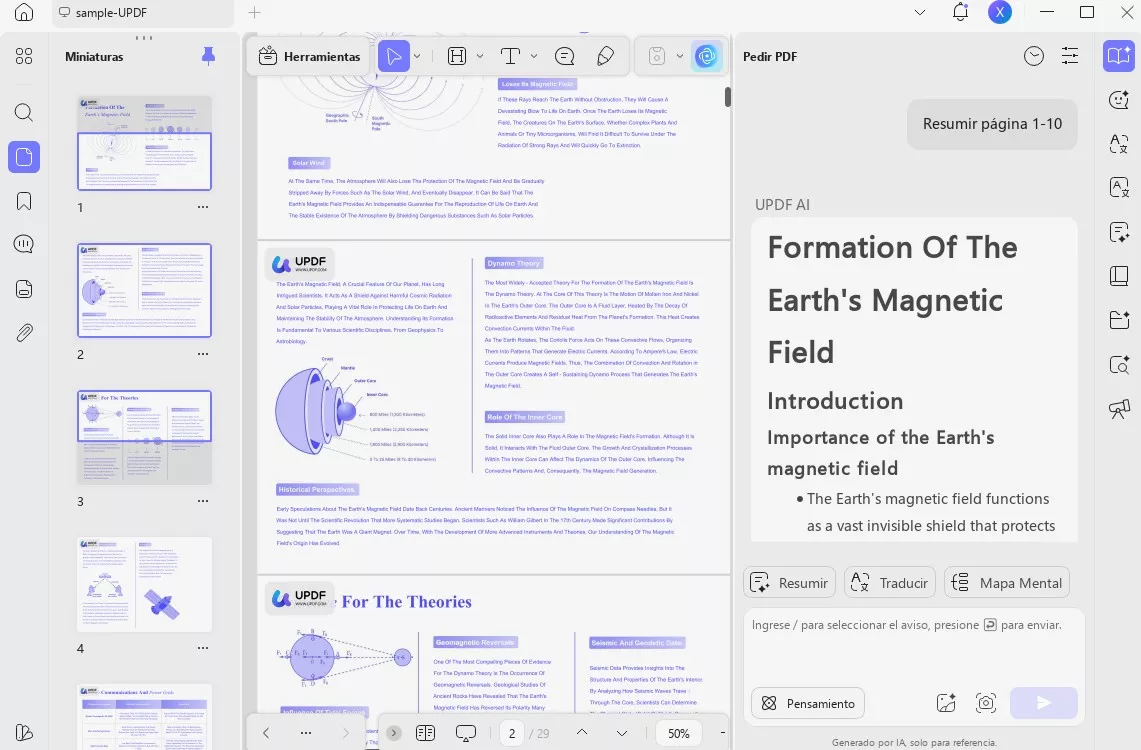This screenshot has height=750, width=1141.
Task: Open the attachments paperclip panel
Action: coord(24,333)
